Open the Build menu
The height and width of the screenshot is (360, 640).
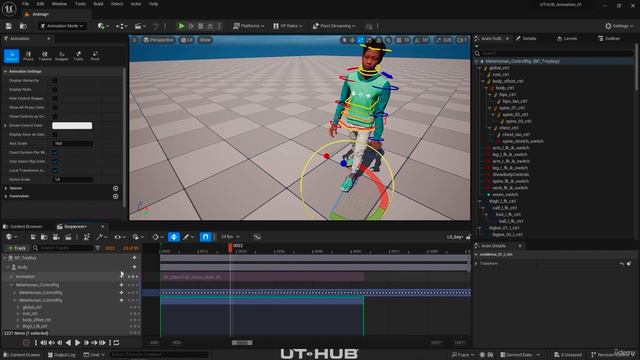coord(98,4)
